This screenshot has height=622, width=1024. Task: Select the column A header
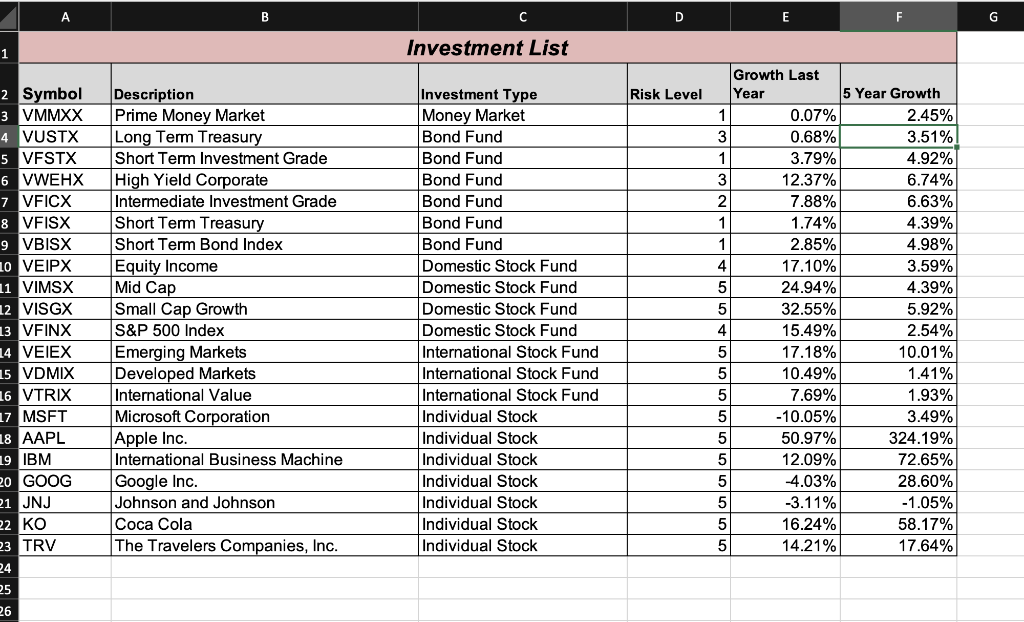(x=65, y=16)
